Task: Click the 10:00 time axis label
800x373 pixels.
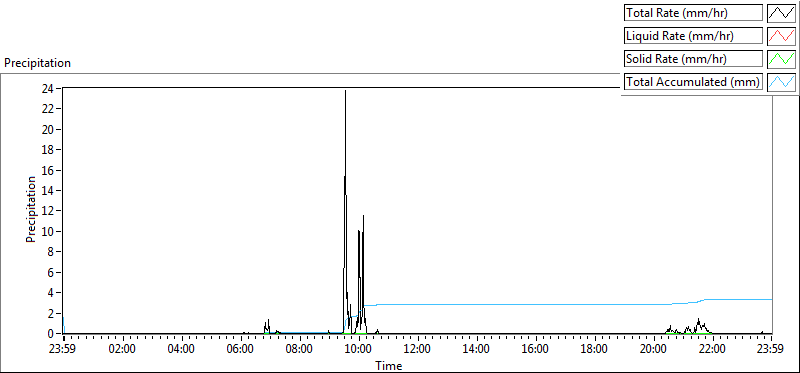Action: (359, 350)
